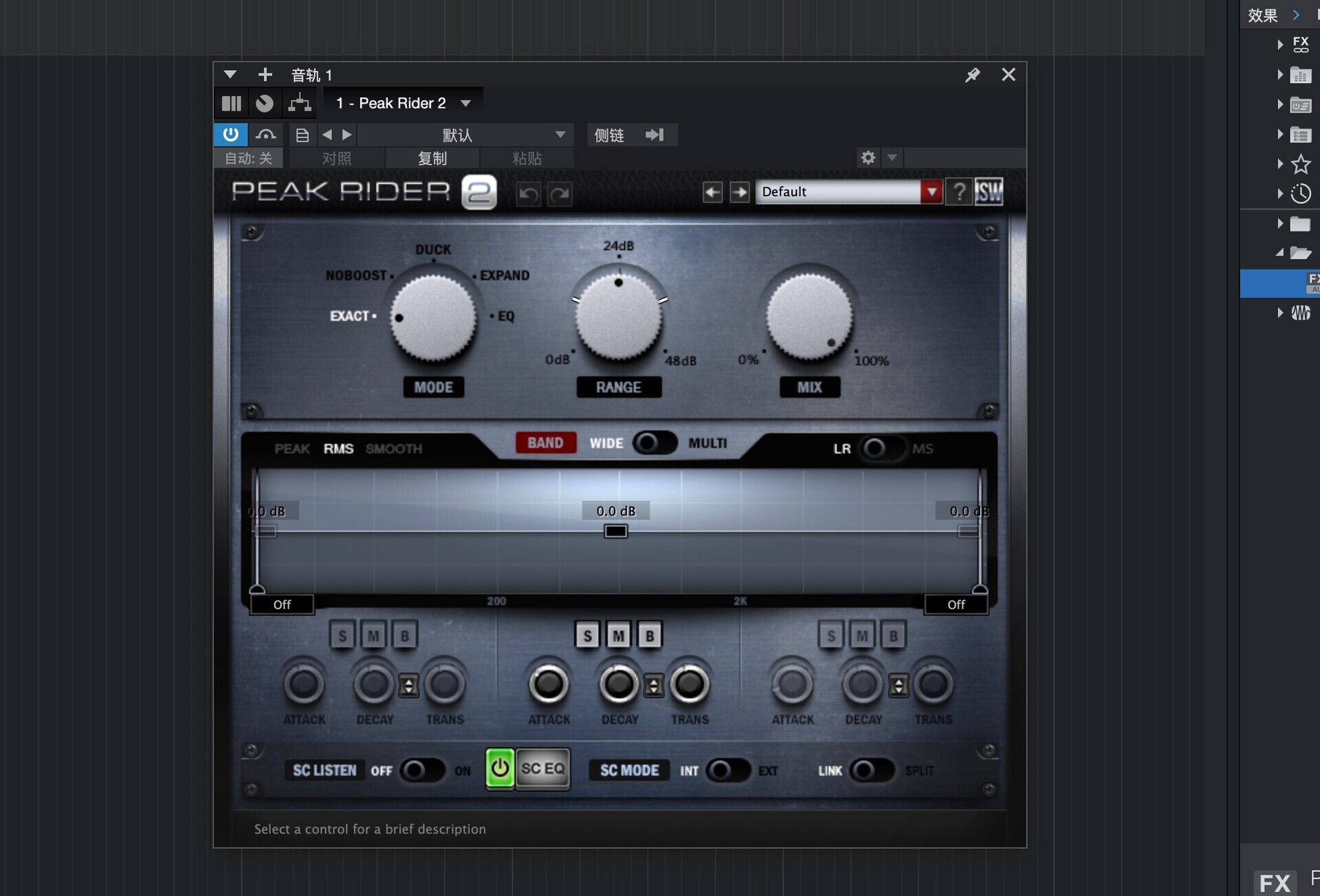Open the 默认 preset dropdown
Screen dimensions: 1320x896
coord(466,135)
